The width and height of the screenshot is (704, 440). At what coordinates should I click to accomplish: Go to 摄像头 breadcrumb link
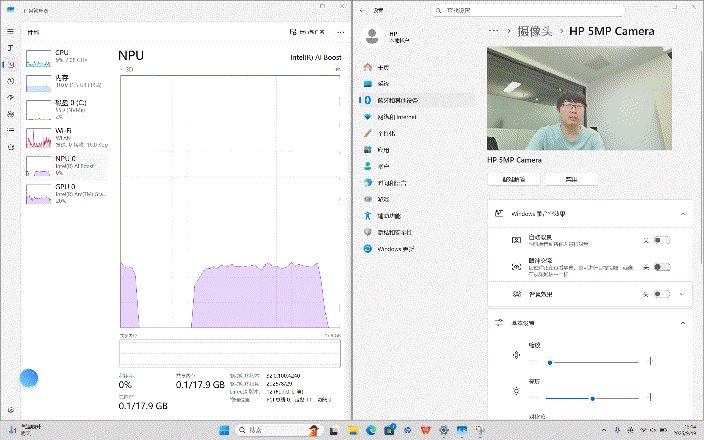pyautogui.click(x=534, y=31)
